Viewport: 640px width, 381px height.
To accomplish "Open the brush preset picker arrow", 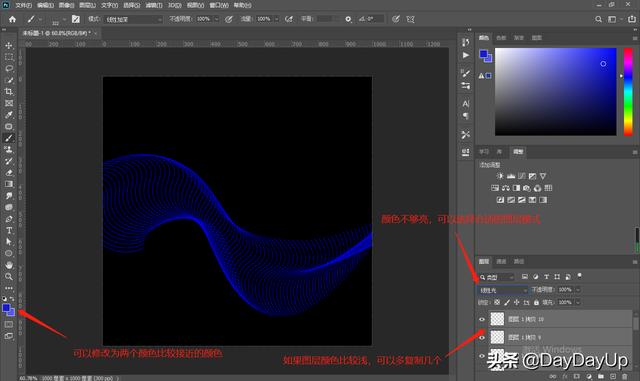I will [x=64, y=19].
